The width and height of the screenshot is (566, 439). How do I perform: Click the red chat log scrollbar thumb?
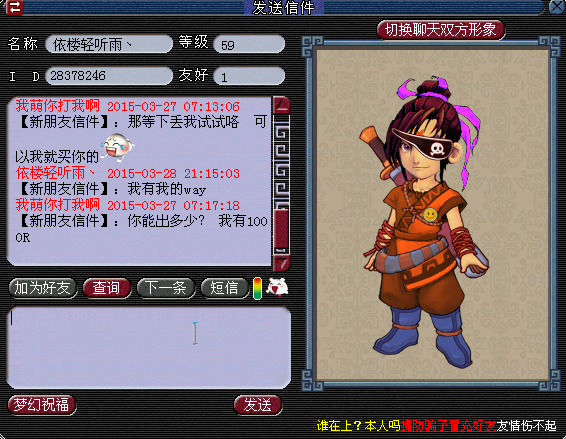click(282, 228)
